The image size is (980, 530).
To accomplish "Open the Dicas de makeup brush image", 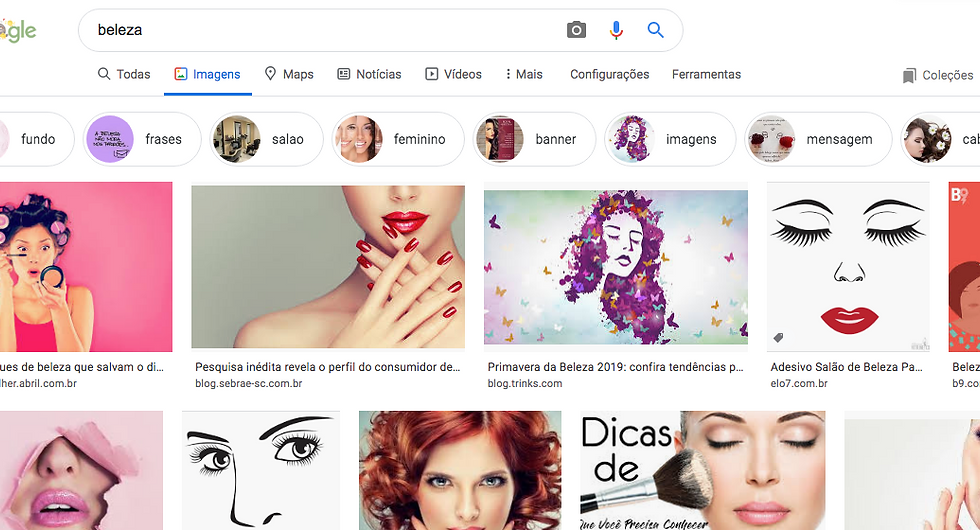I will 702,470.
